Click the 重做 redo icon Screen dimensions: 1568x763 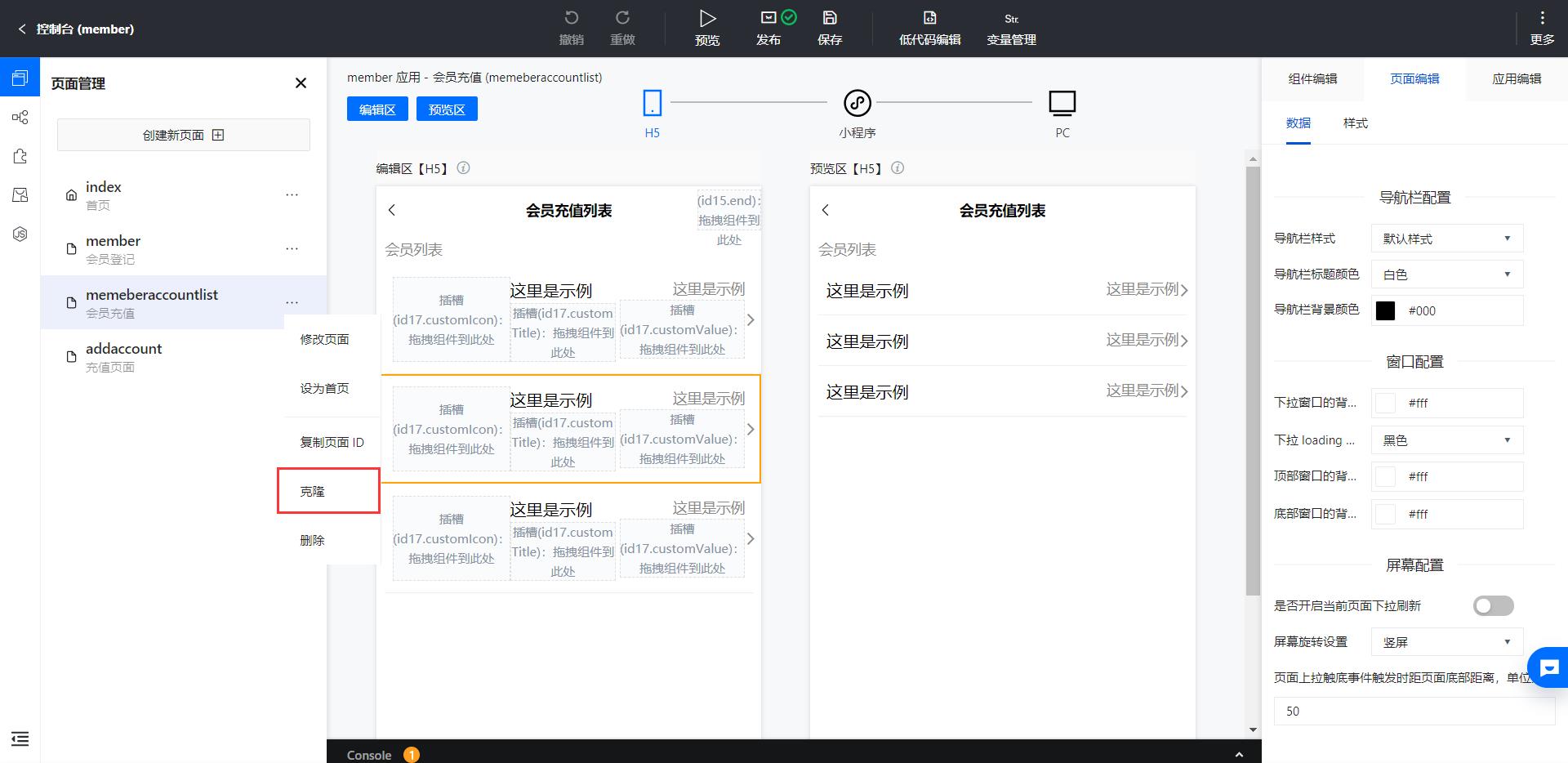(622, 18)
